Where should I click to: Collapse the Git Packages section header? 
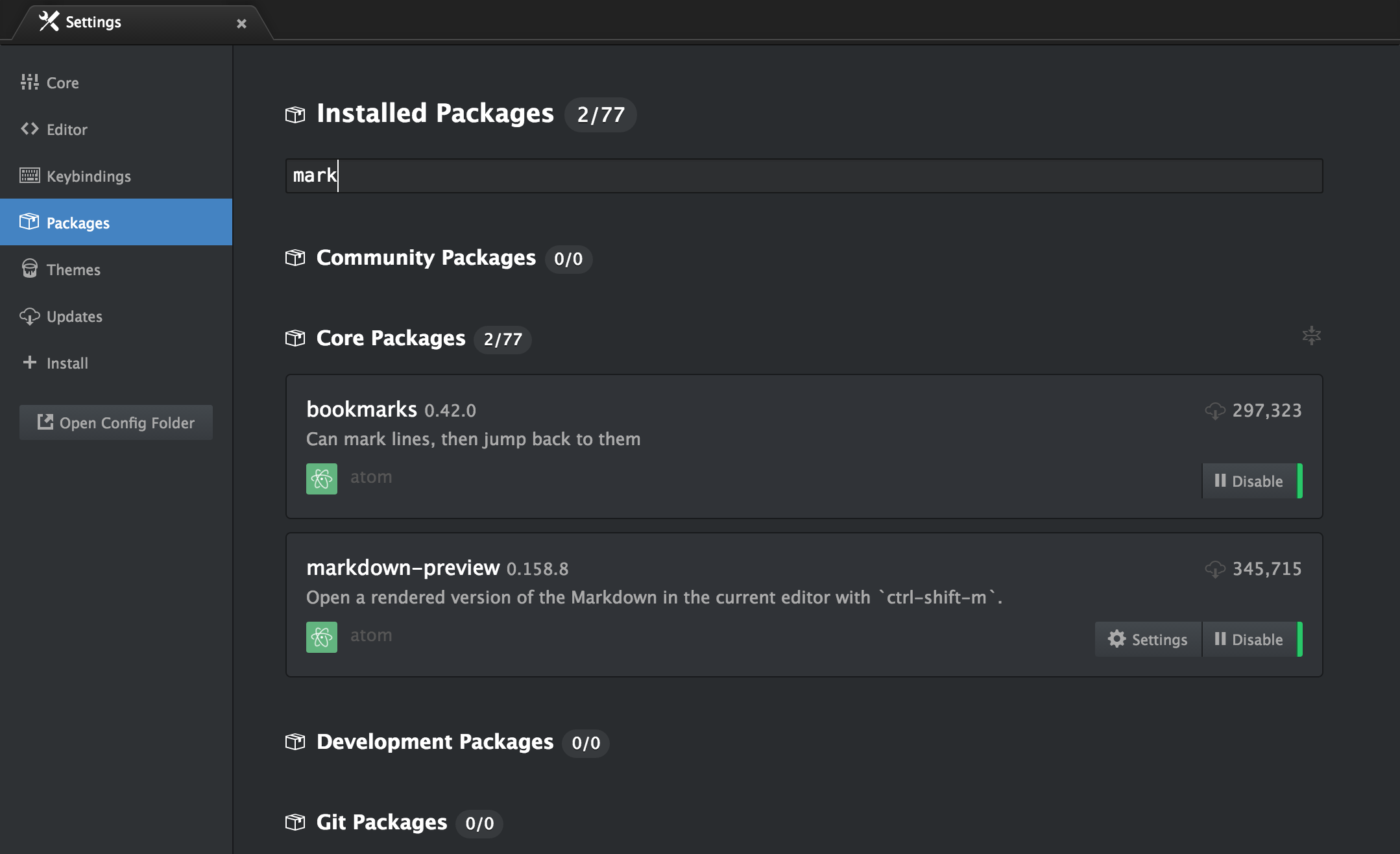point(381,822)
